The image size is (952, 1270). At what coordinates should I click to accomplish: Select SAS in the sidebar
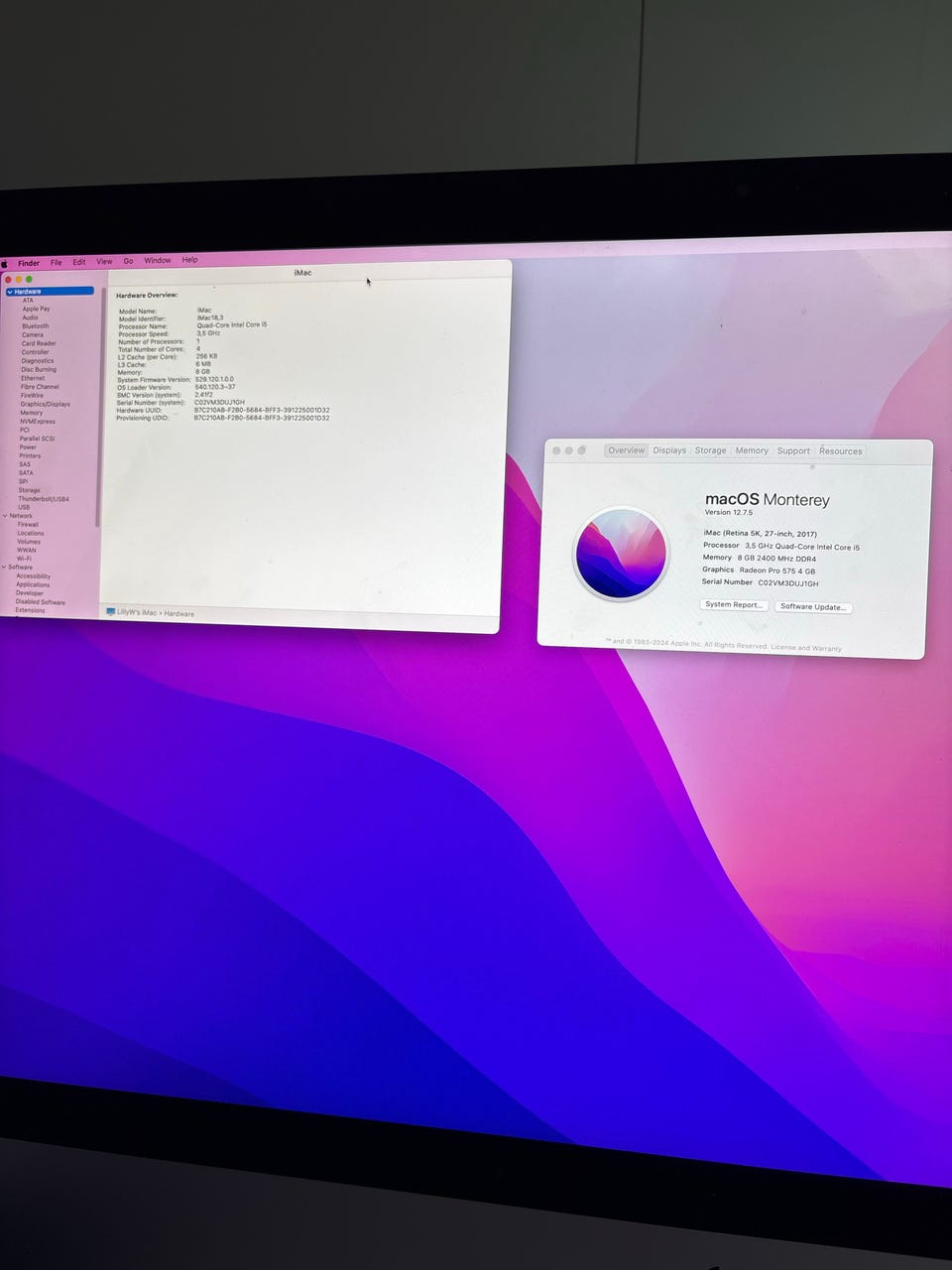(25, 464)
